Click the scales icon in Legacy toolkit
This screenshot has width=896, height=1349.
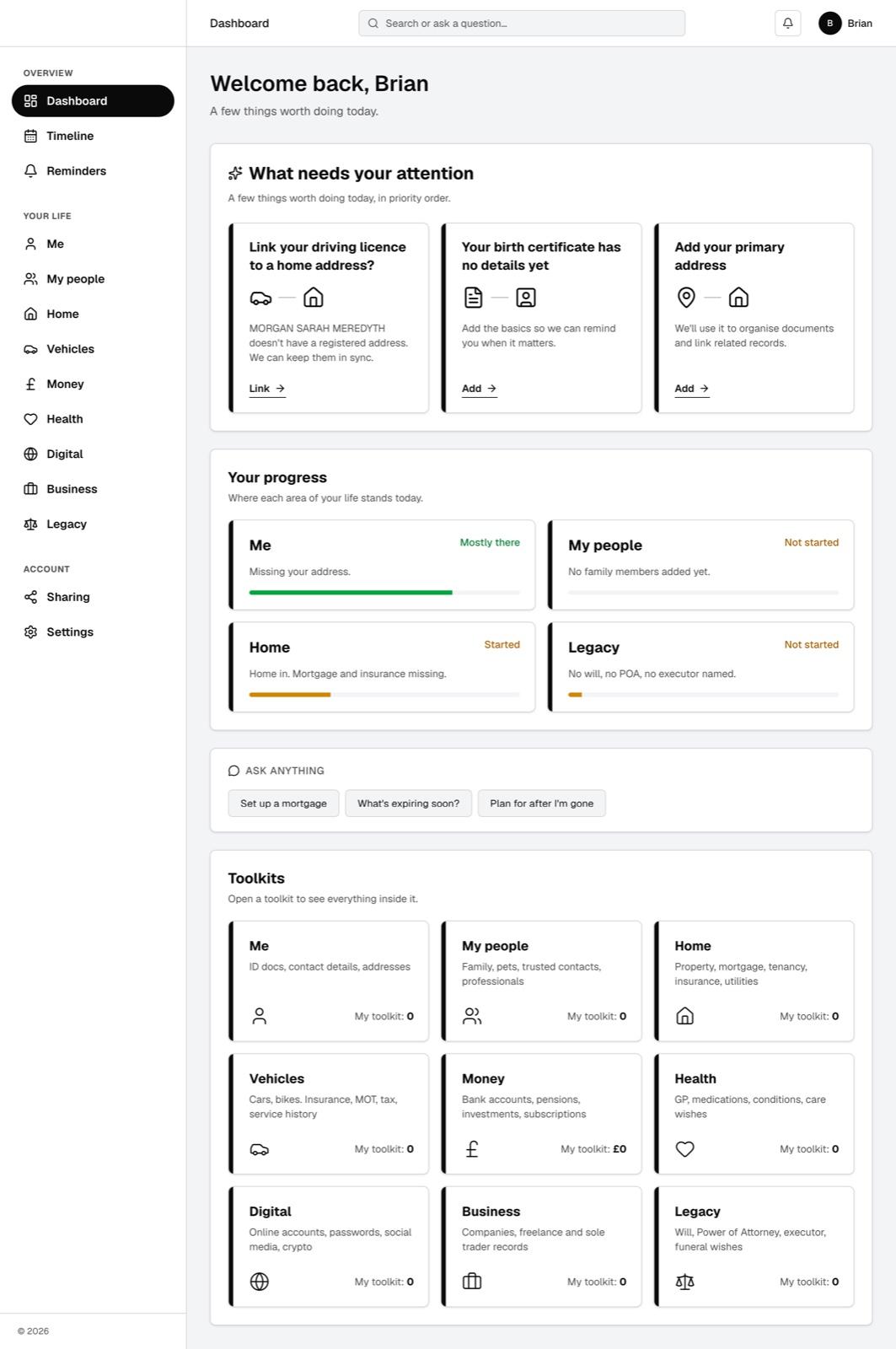coord(684,1282)
